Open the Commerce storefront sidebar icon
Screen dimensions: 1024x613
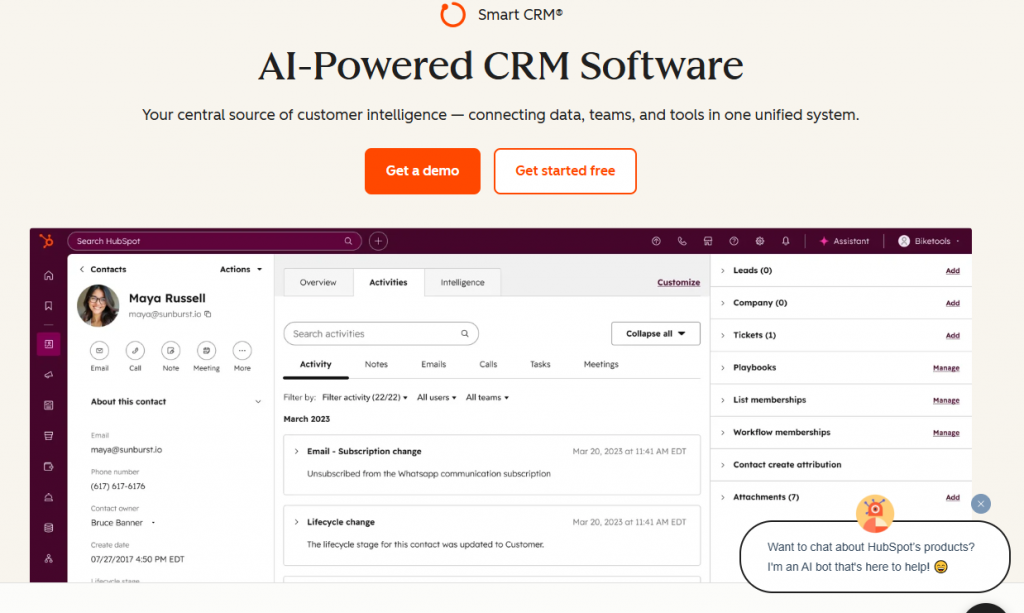coord(48,436)
